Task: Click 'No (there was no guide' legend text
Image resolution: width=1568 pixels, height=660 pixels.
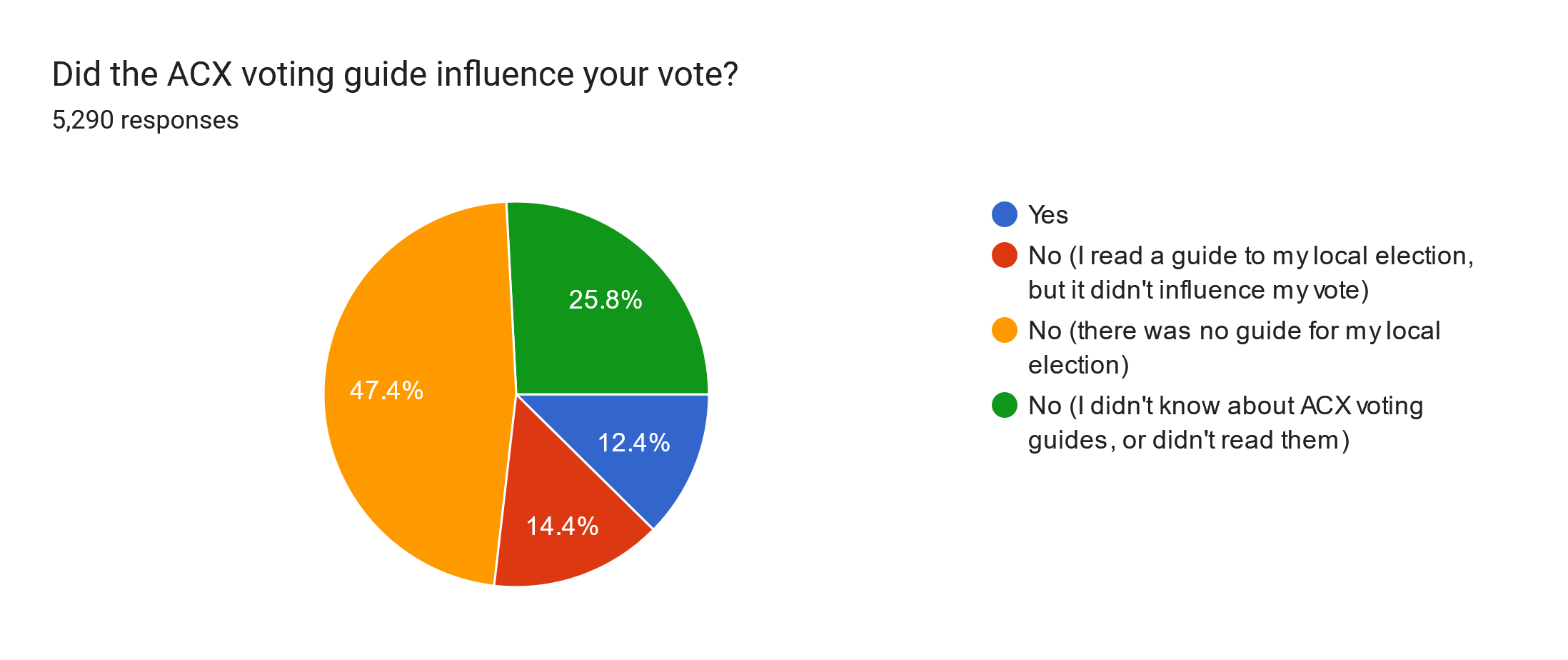Action: click(1234, 347)
